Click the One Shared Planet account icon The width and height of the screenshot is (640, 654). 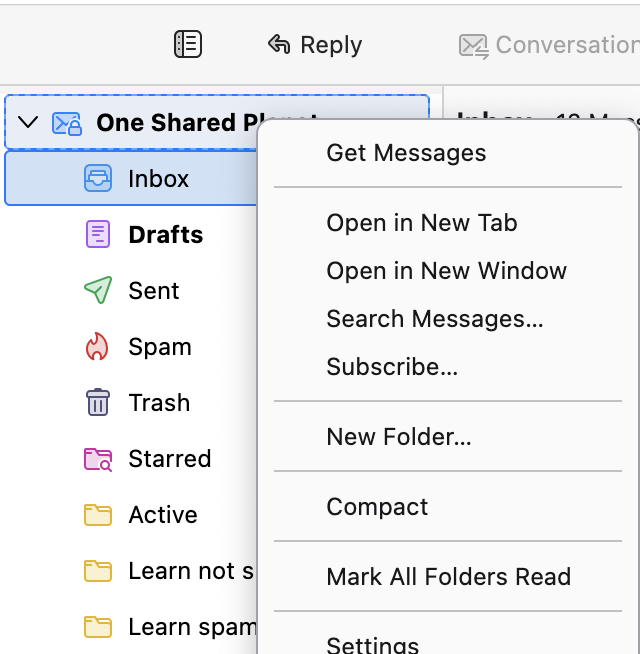coord(66,123)
